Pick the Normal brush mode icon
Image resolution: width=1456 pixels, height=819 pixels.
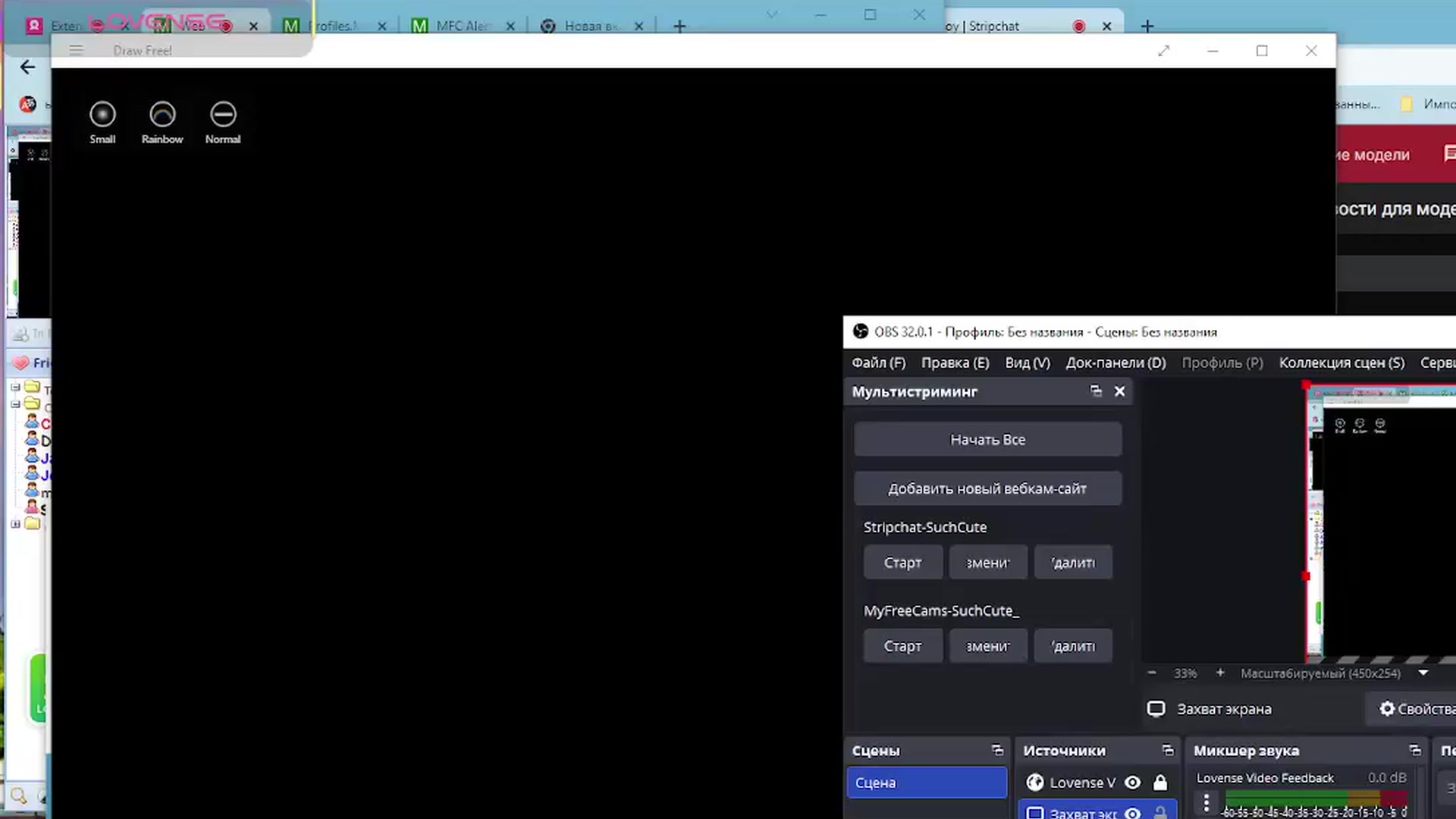pos(223,123)
